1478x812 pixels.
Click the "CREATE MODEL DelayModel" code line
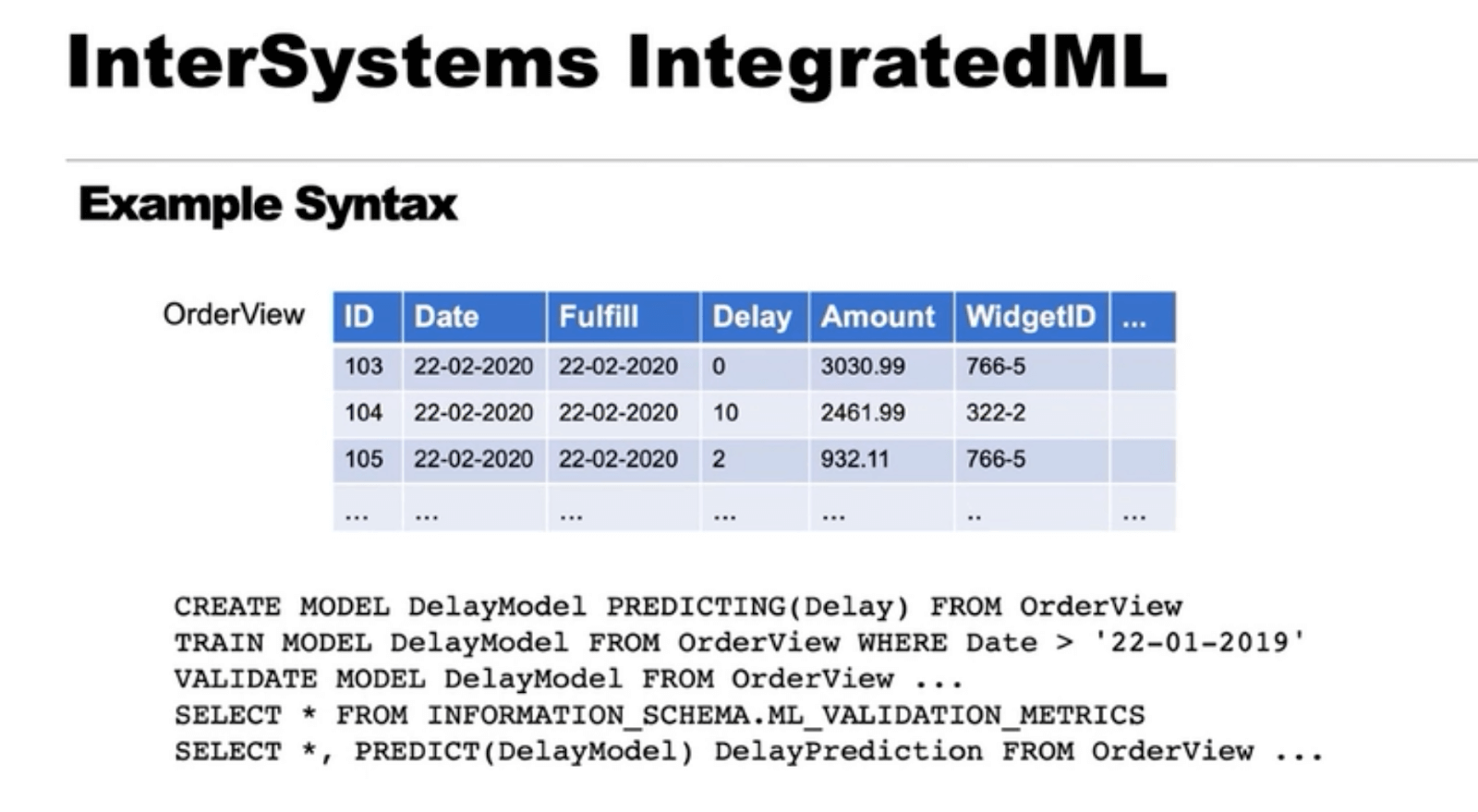678,607
